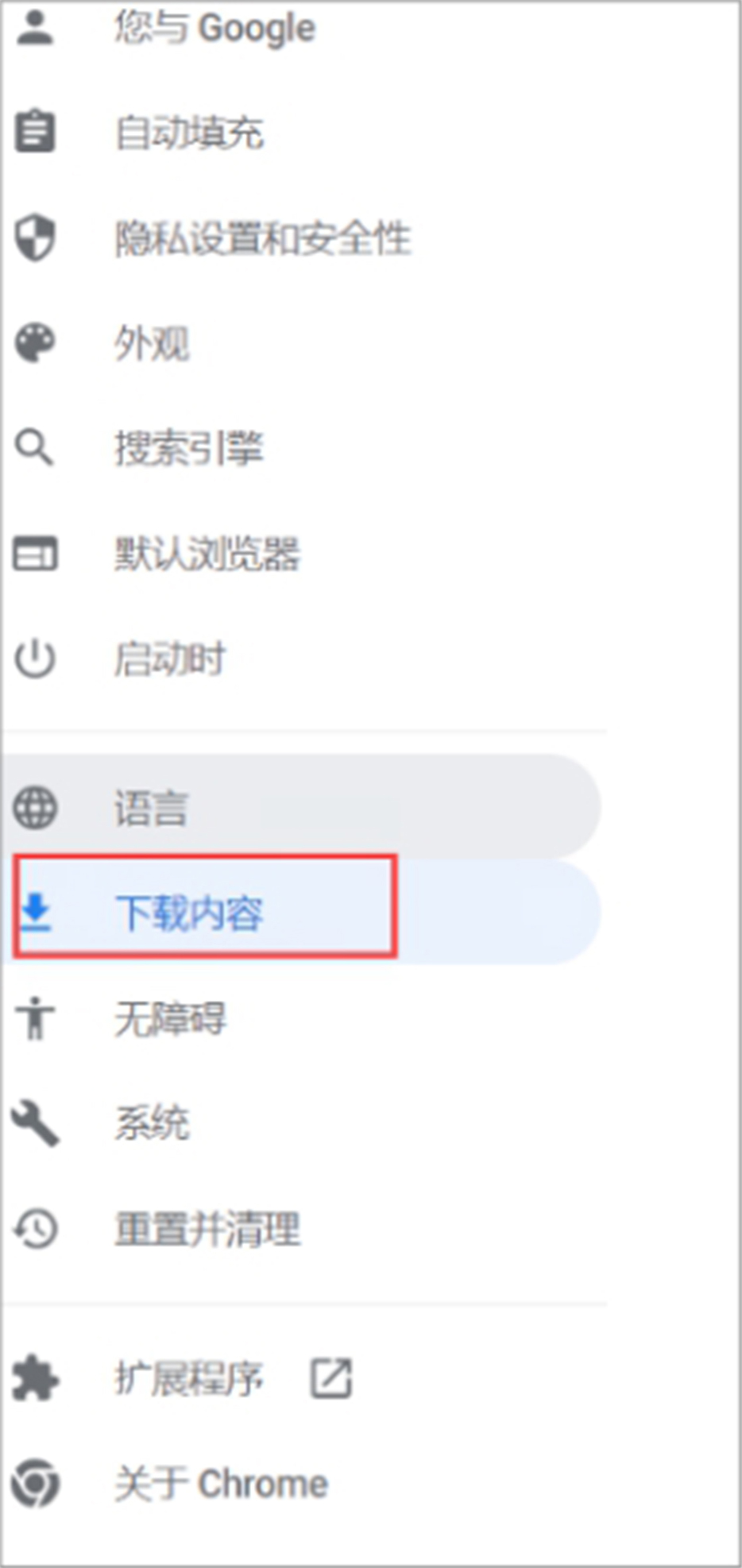Click the history restore icon for reset
This screenshot has width=742, height=1568.
pos(35,1230)
